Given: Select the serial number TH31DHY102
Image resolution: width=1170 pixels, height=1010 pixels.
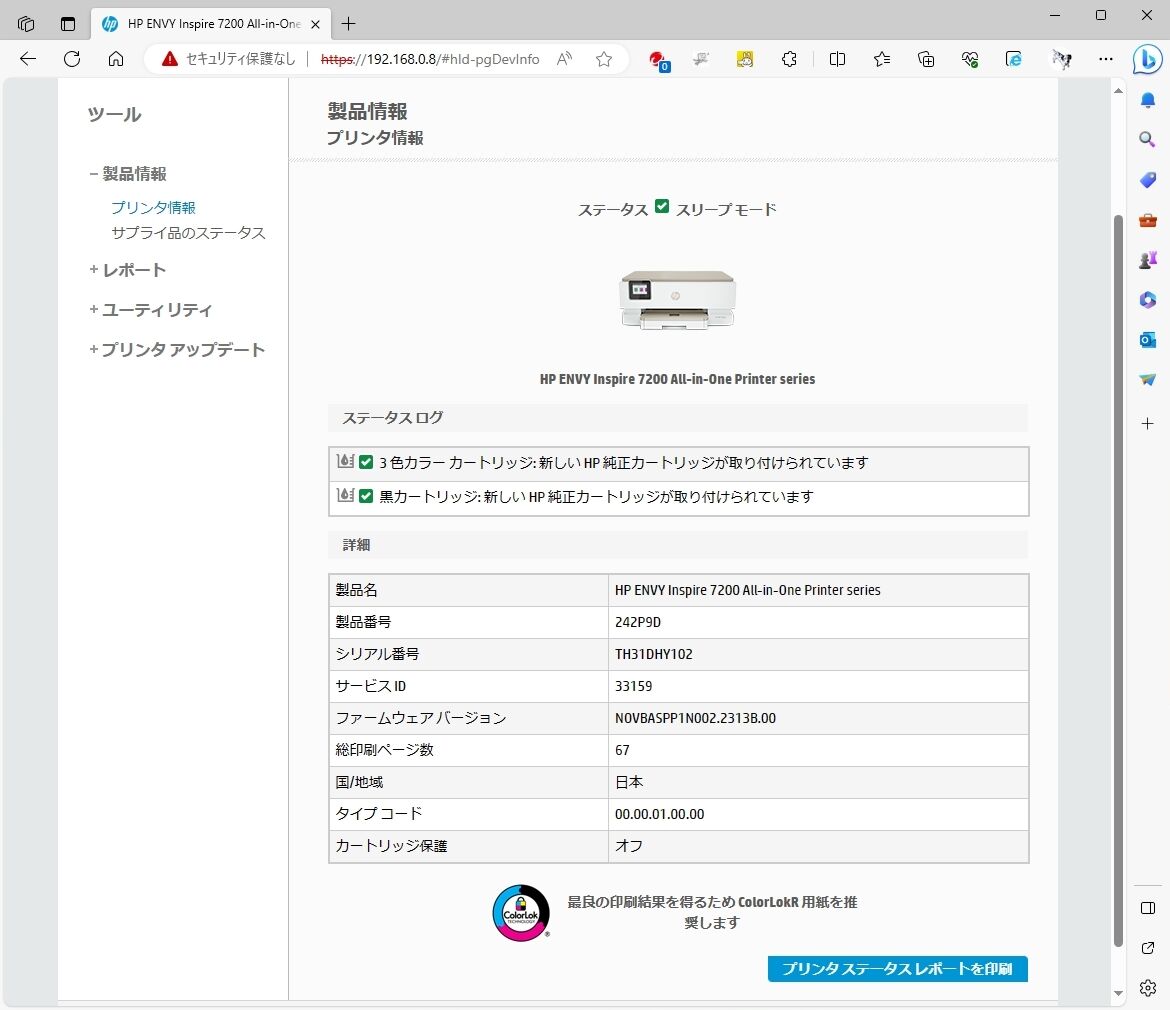Looking at the screenshot, I should (654, 654).
